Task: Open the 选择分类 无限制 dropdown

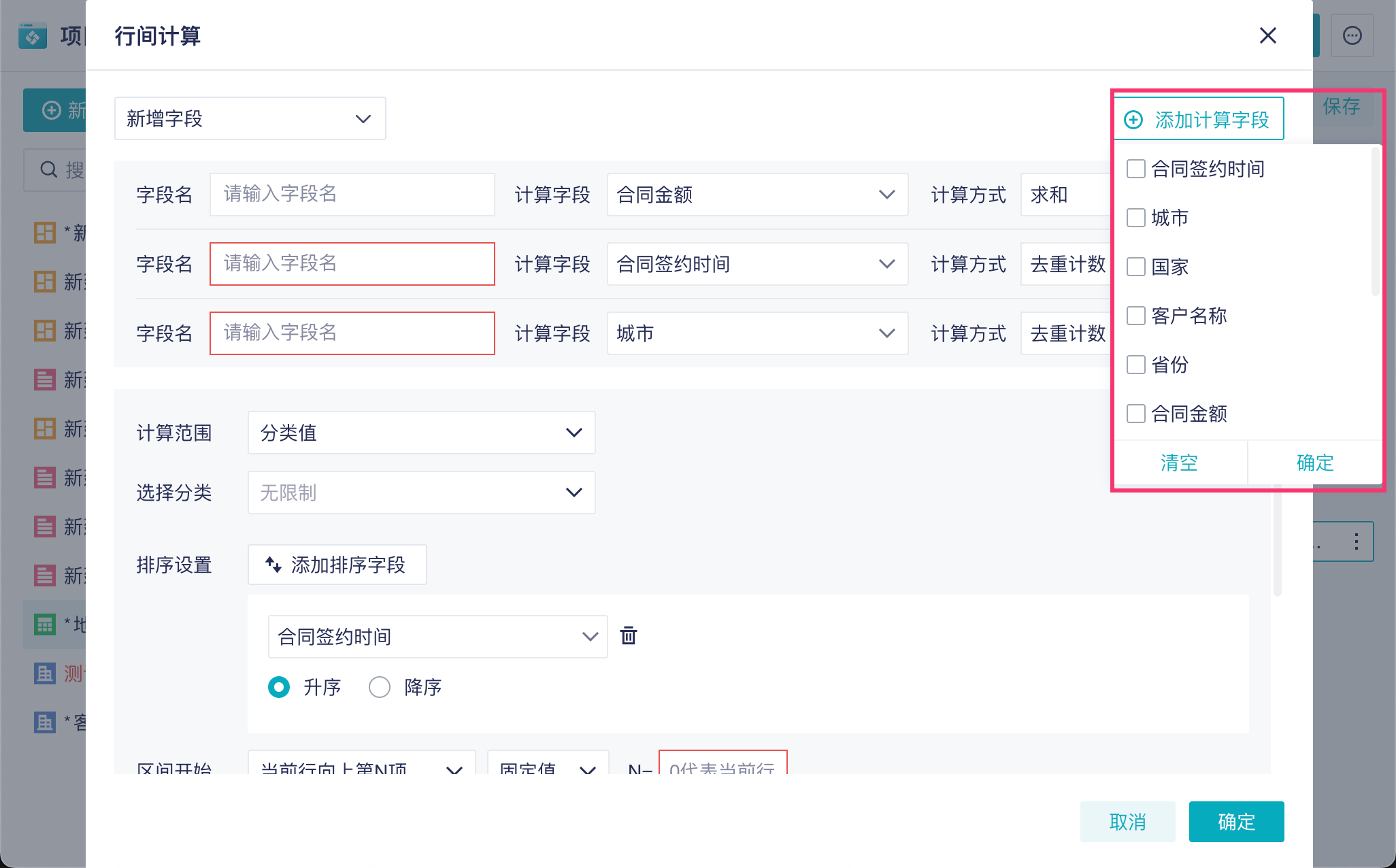Action: point(421,493)
